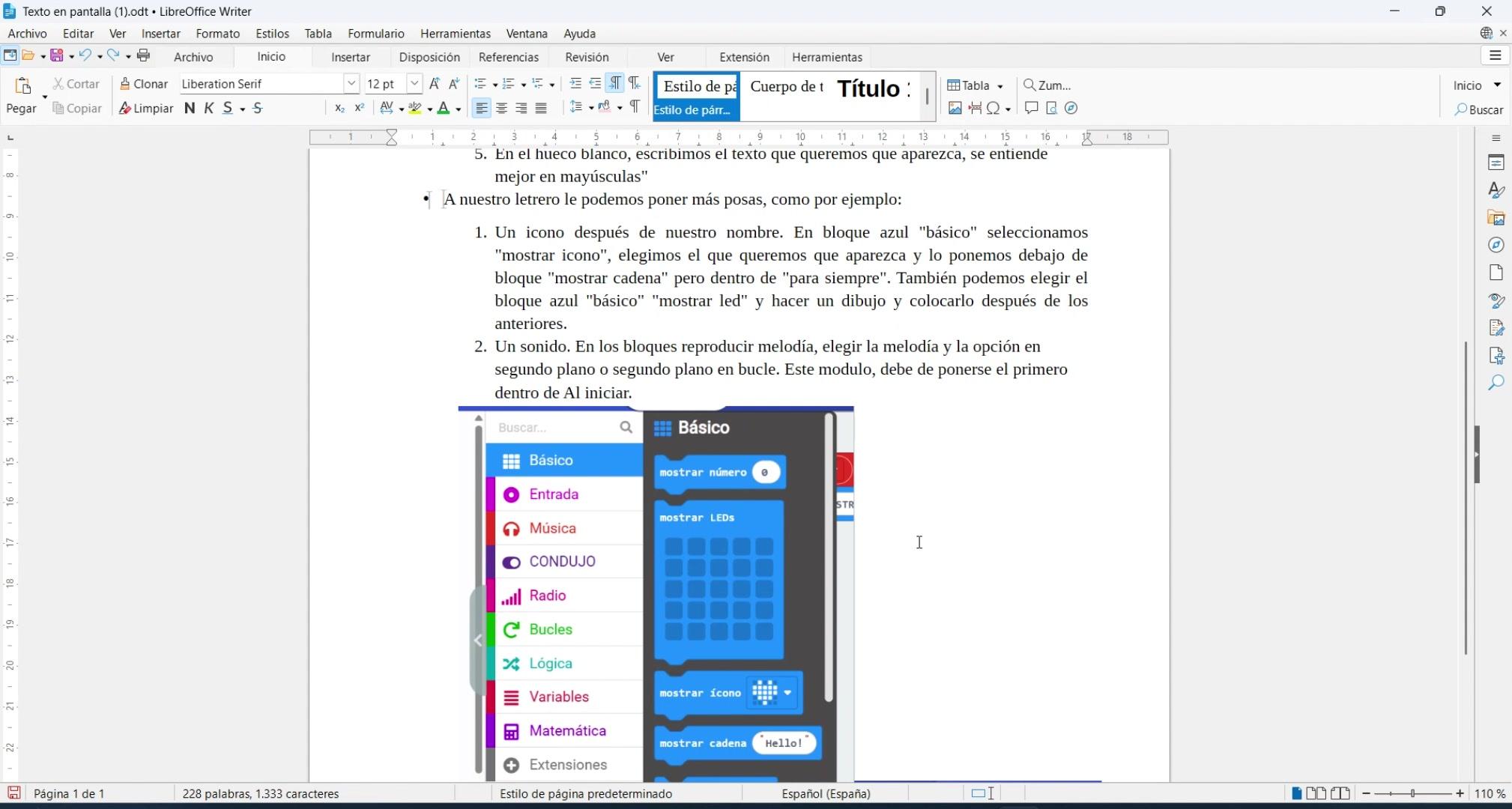This screenshot has height=809, width=1512.
Task: Toggle italic formatting (K)
Action: [209, 109]
